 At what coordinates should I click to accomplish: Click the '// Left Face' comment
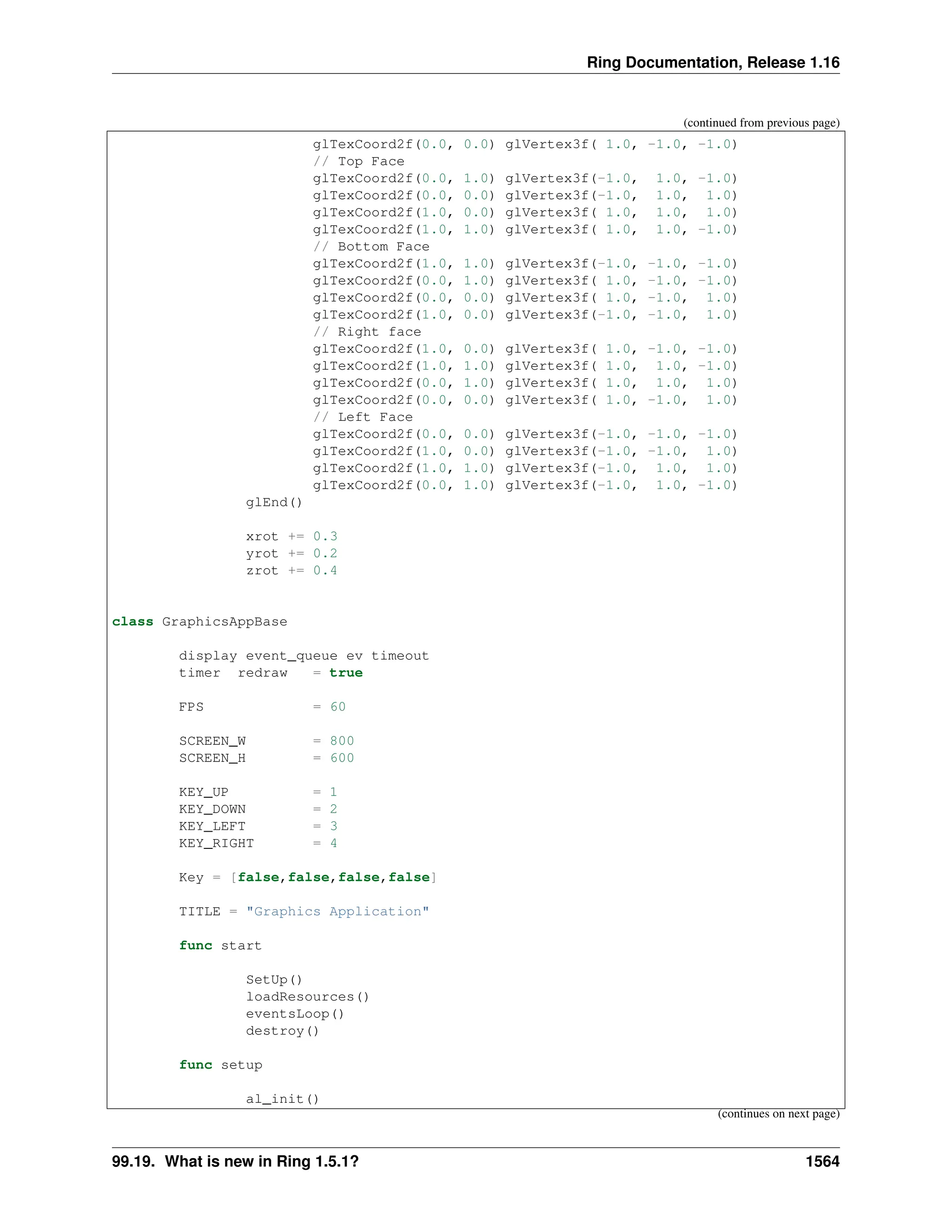click(x=363, y=417)
